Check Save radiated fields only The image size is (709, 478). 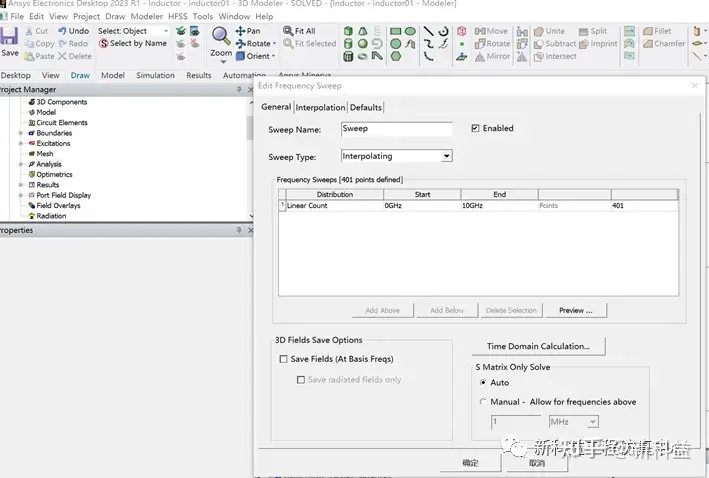(x=301, y=380)
